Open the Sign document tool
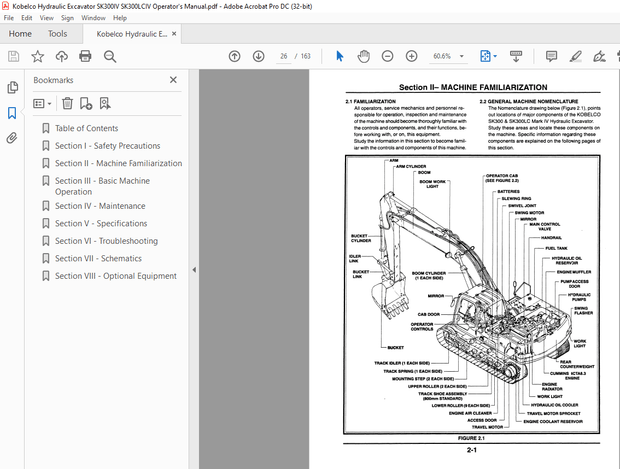The width and height of the screenshot is (620, 469). pos(599,56)
